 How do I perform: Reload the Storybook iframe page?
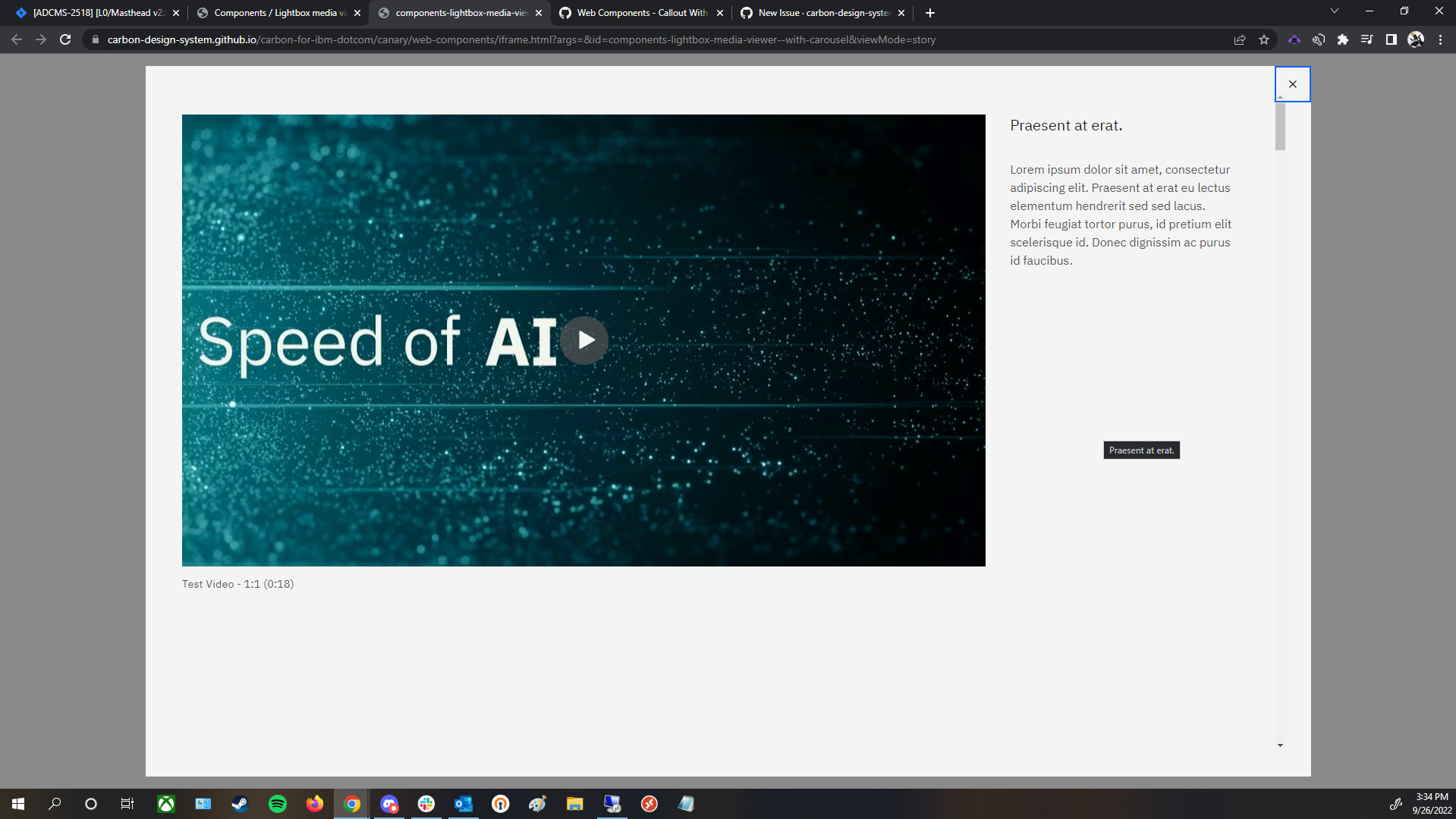point(65,39)
